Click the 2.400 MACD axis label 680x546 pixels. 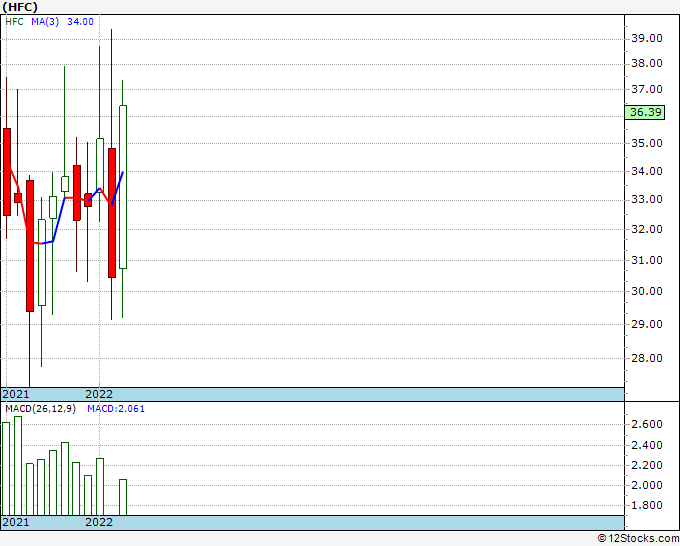point(647,445)
